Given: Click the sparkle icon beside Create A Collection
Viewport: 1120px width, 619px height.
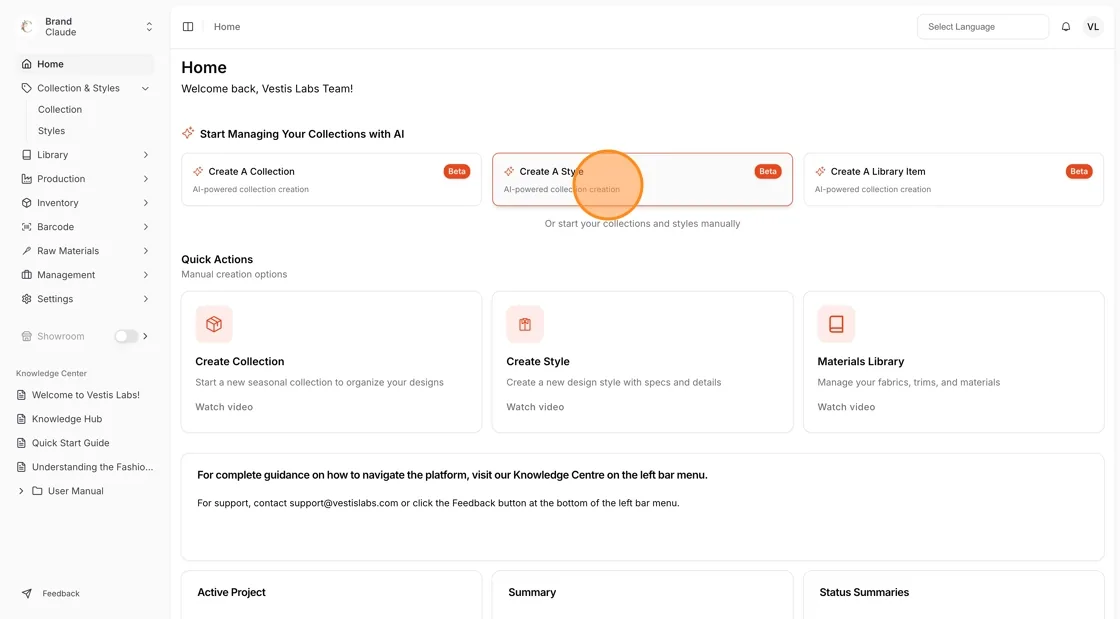Looking at the screenshot, I should [198, 171].
